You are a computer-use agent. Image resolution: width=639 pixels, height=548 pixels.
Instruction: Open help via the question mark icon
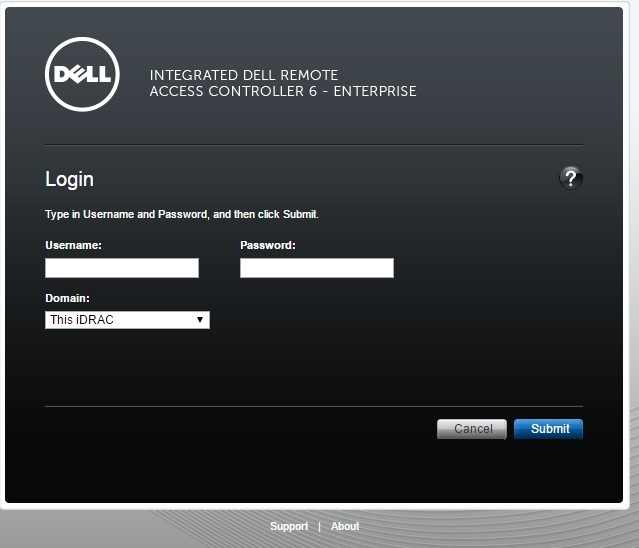tap(570, 179)
